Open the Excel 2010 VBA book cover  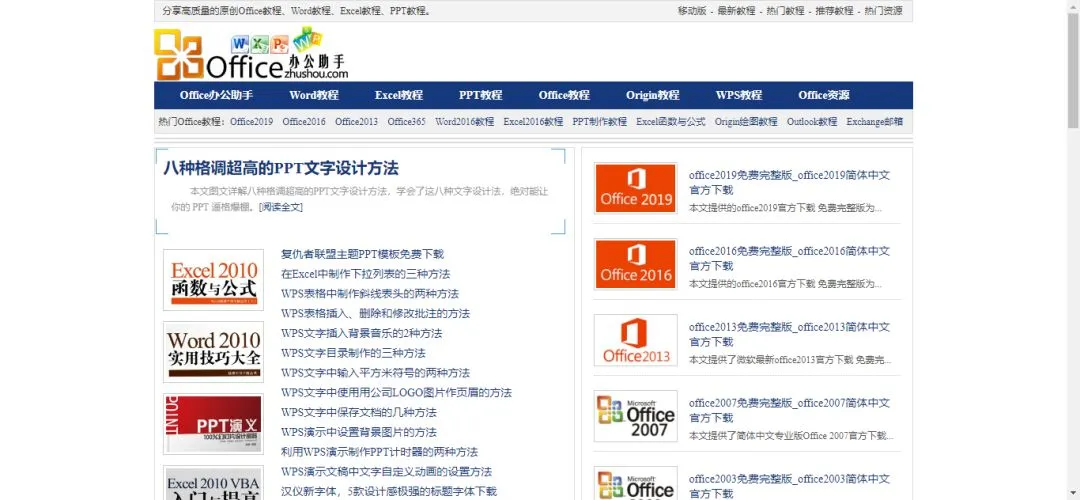pyautogui.click(x=214, y=483)
